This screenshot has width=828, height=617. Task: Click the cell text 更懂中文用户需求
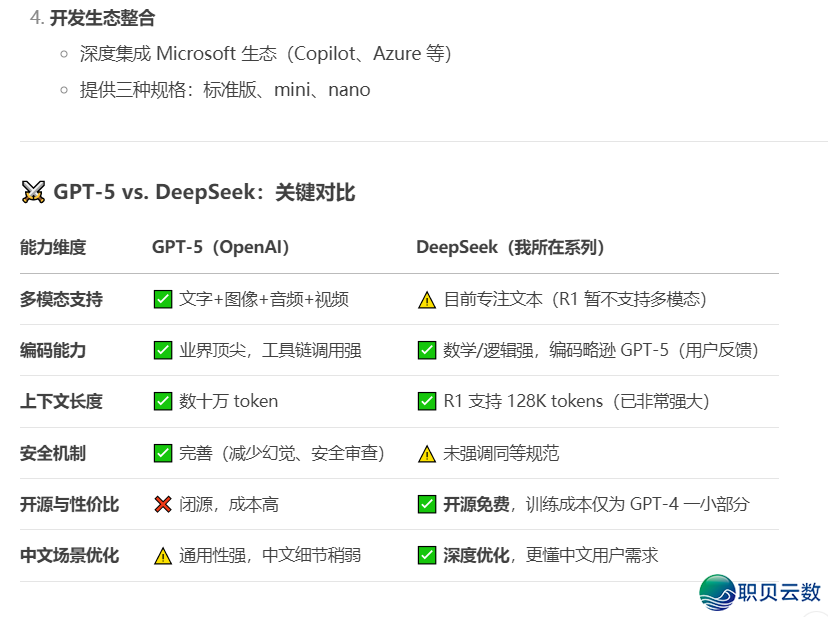592,555
